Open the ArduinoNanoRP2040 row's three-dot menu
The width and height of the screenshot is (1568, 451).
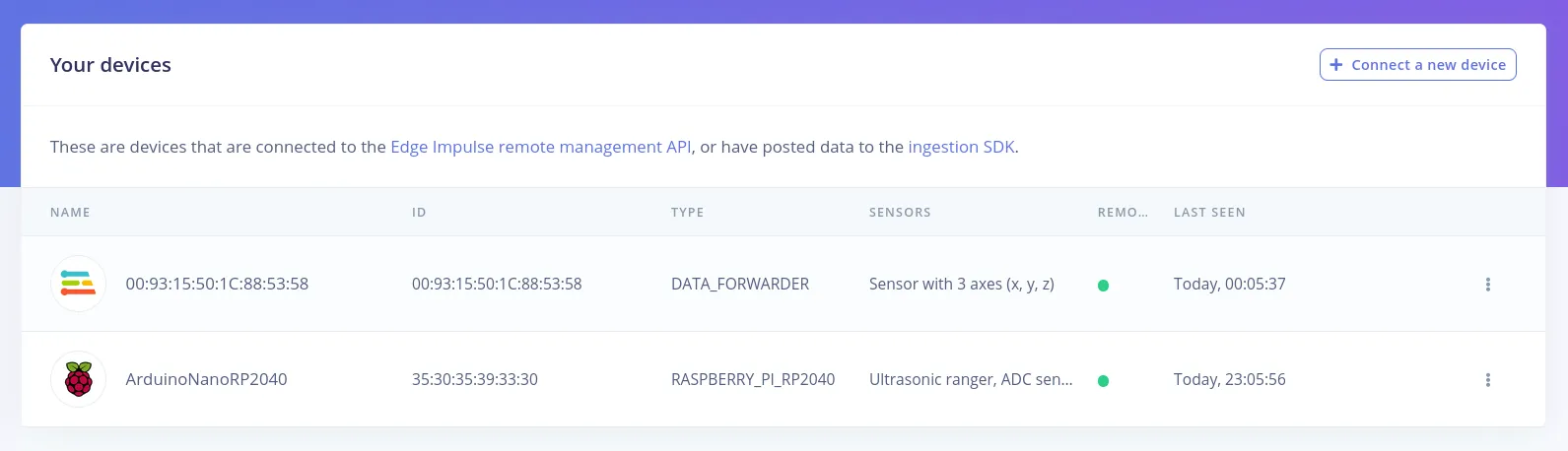point(1487,380)
